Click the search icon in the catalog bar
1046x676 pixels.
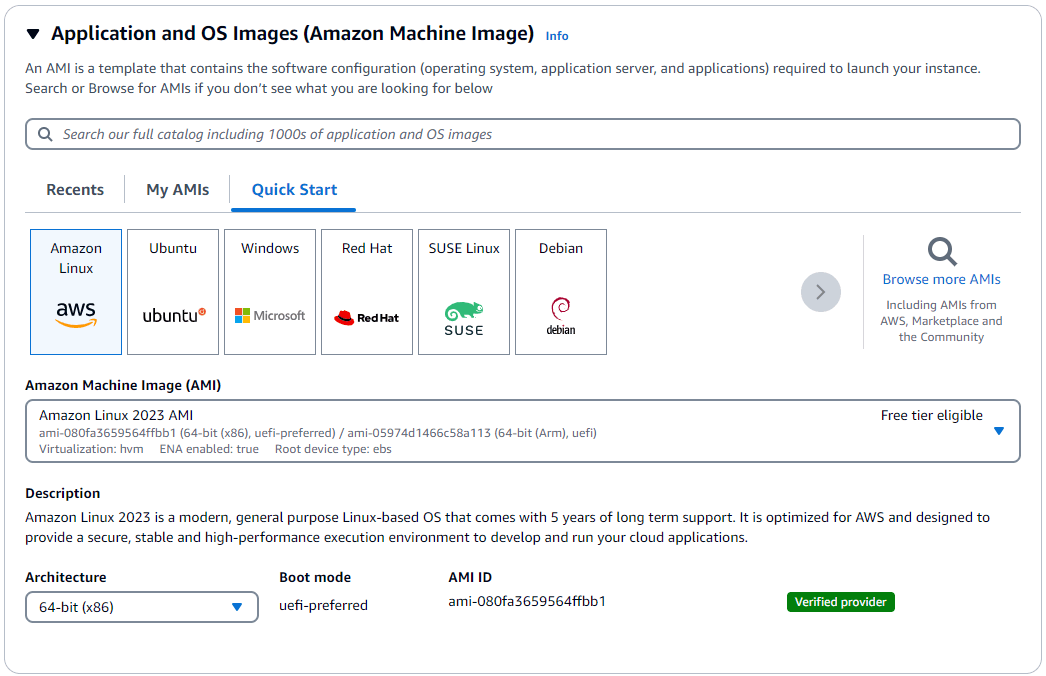[45, 133]
